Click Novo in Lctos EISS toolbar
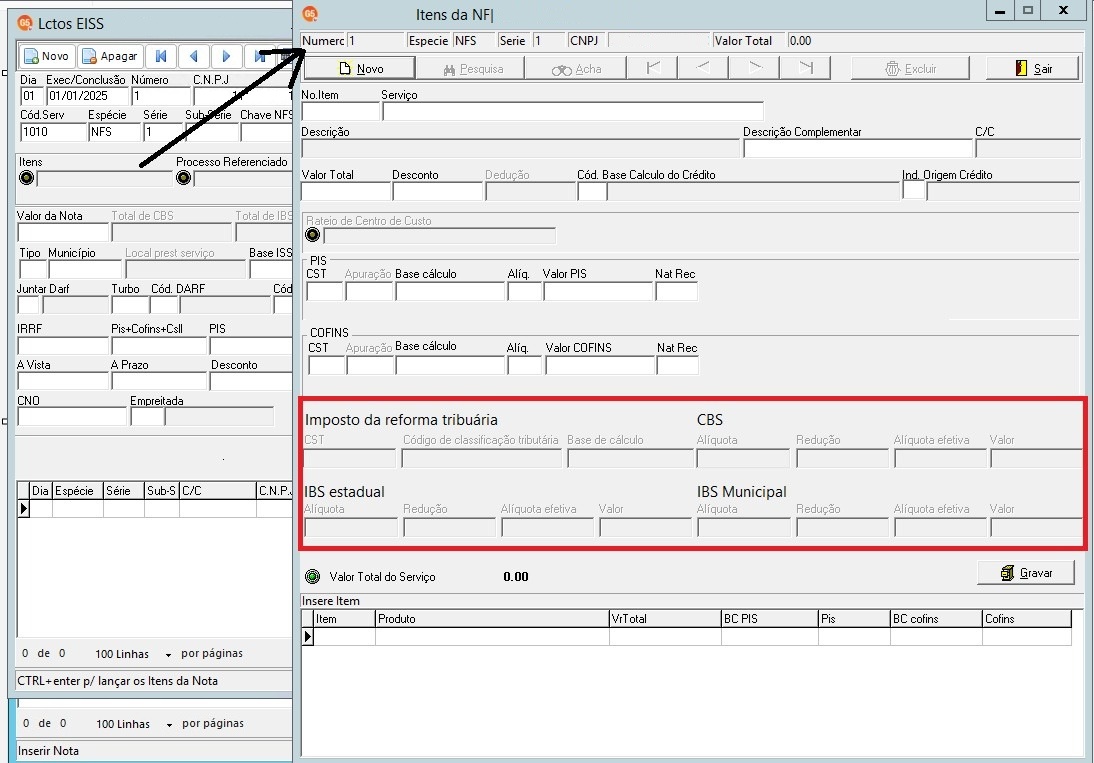This screenshot has height=763, width=1094. tap(45, 56)
